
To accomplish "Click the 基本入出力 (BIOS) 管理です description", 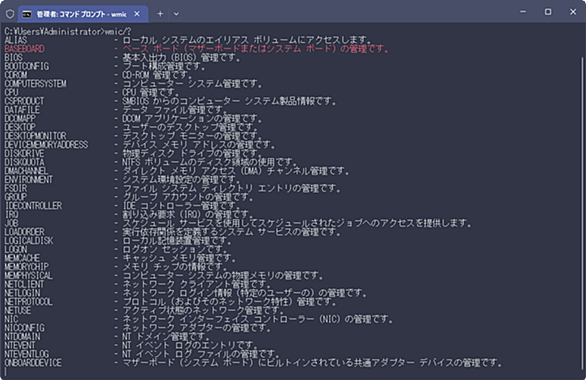I will point(181,58).
